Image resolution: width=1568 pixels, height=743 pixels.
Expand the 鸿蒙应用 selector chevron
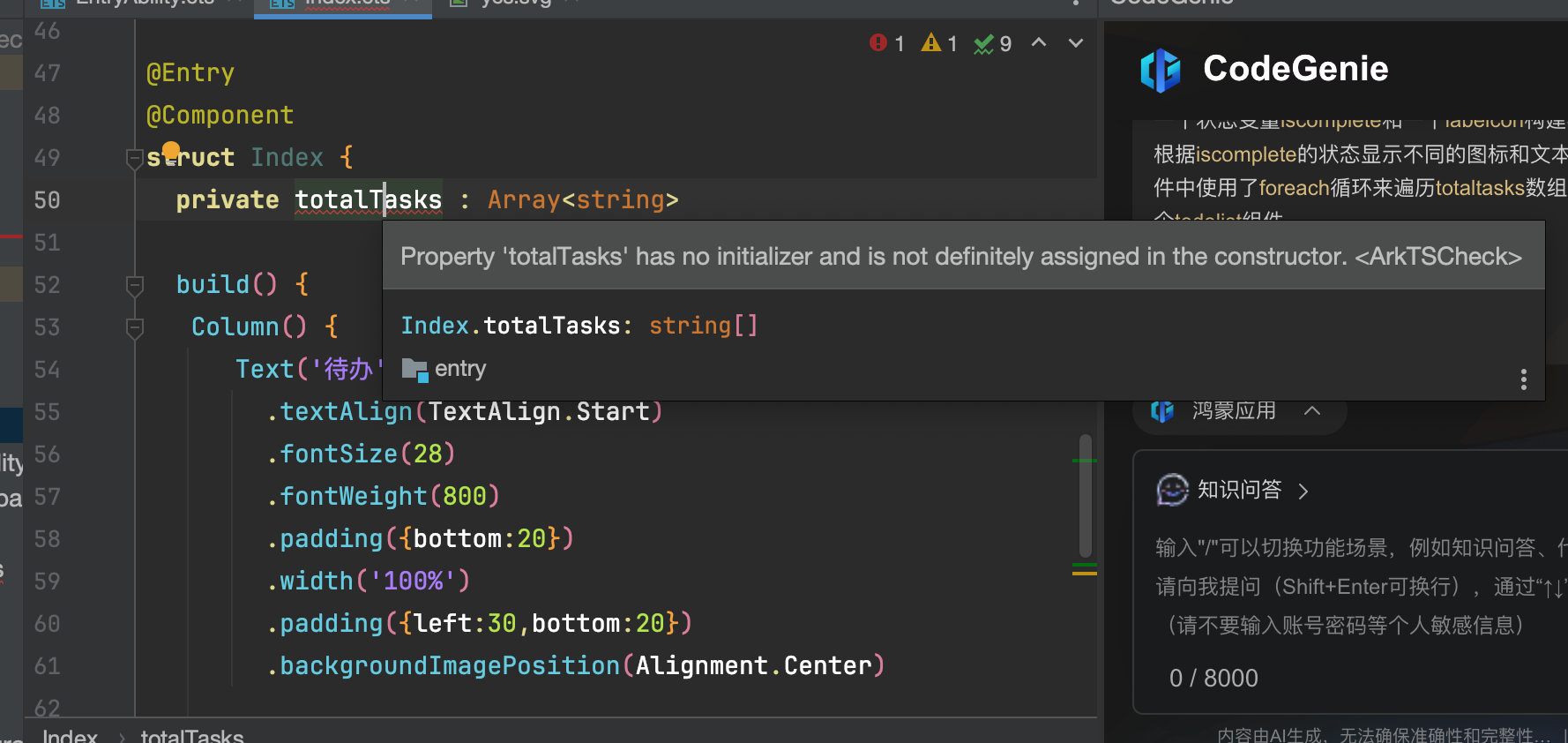point(1312,410)
